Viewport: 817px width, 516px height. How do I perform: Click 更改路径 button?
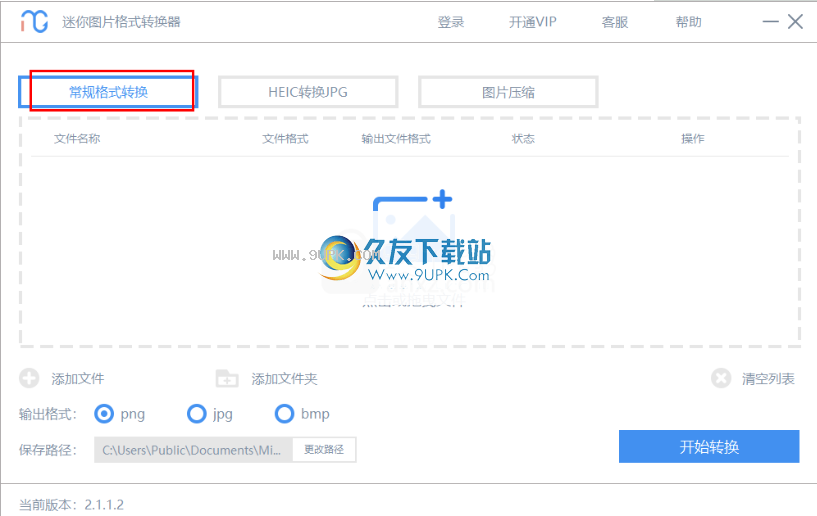tap(324, 449)
